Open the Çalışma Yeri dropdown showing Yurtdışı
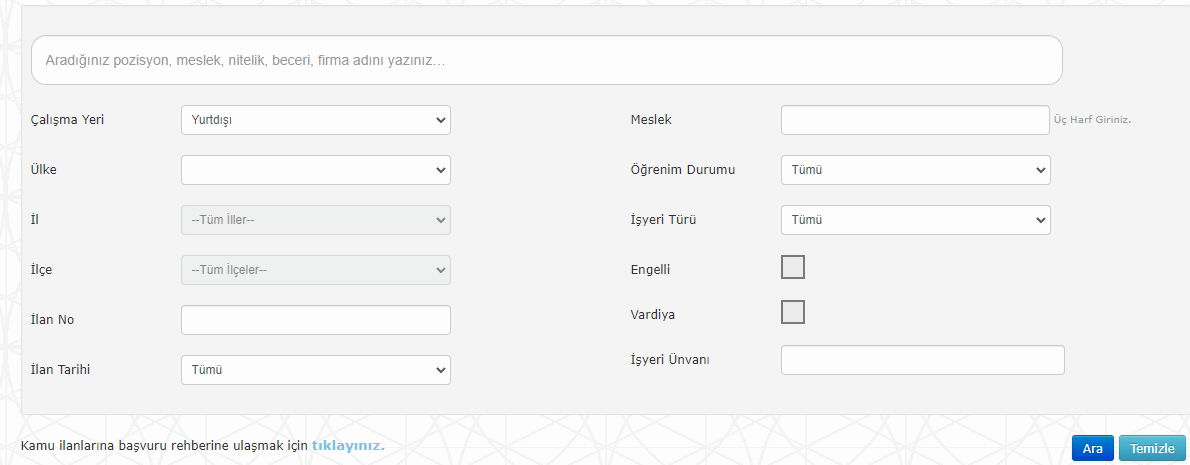The height and width of the screenshot is (465, 1190). click(316, 120)
